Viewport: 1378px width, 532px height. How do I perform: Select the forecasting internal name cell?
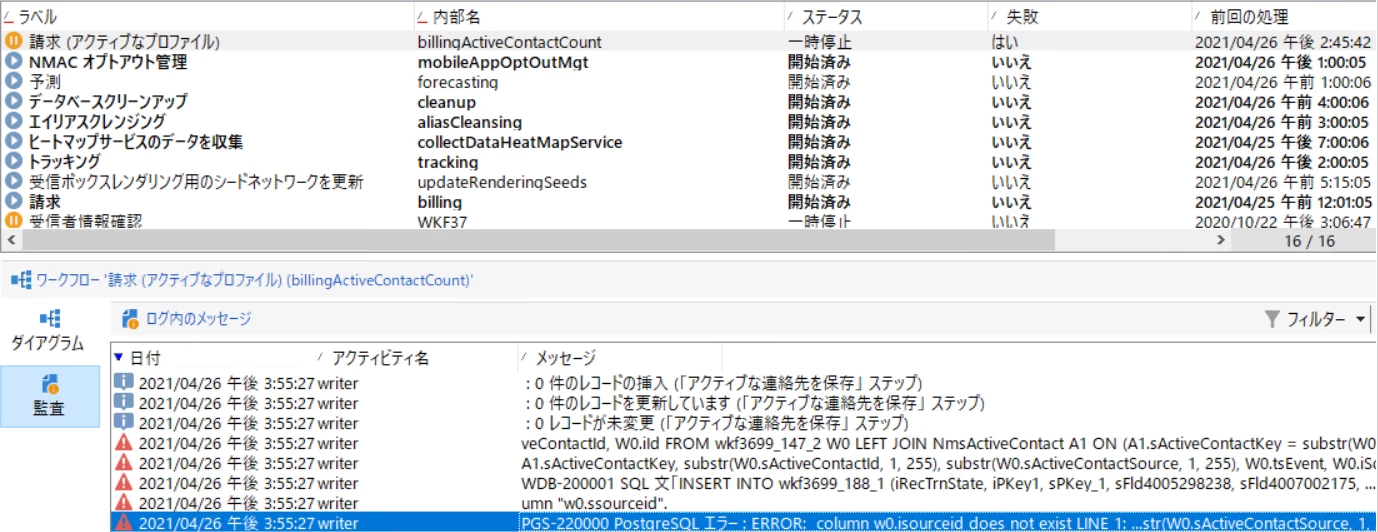(458, 81)
